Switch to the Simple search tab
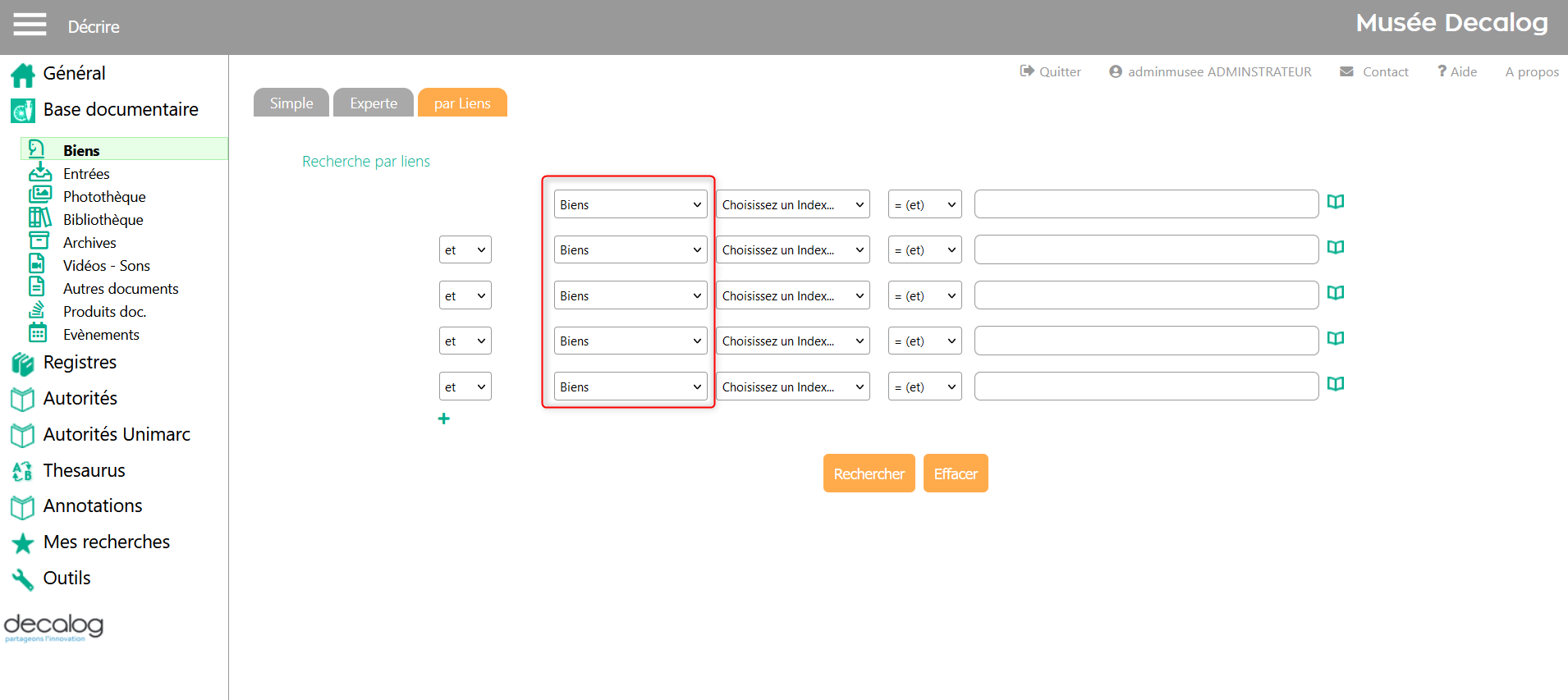 [291, 103]
